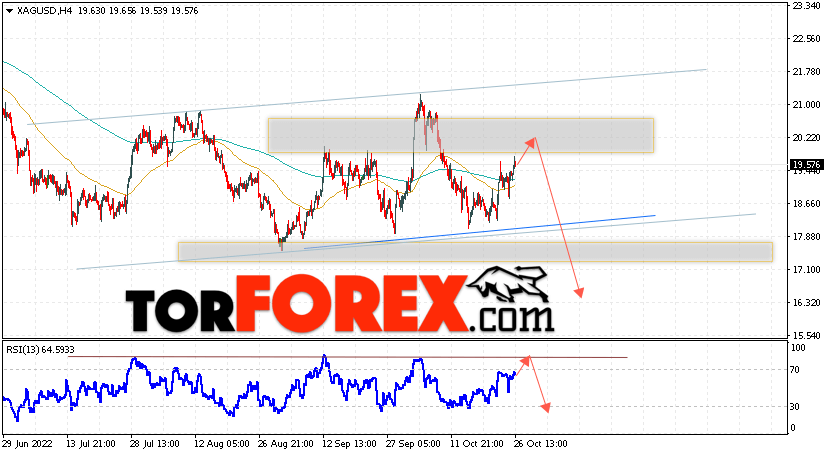Image resolution: width=828 pixels, height=455 pixels.
Task: Click the RSI scale value 0
Action: 793,428
